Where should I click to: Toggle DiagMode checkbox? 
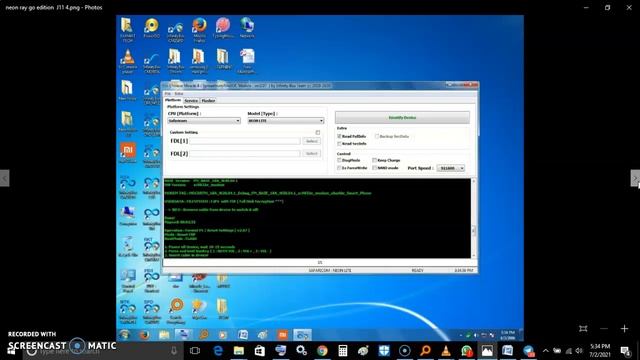339,160
